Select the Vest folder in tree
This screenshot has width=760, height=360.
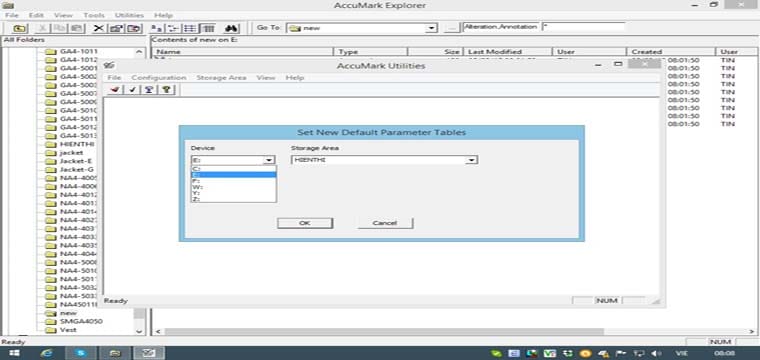click(x=68, y=330)
